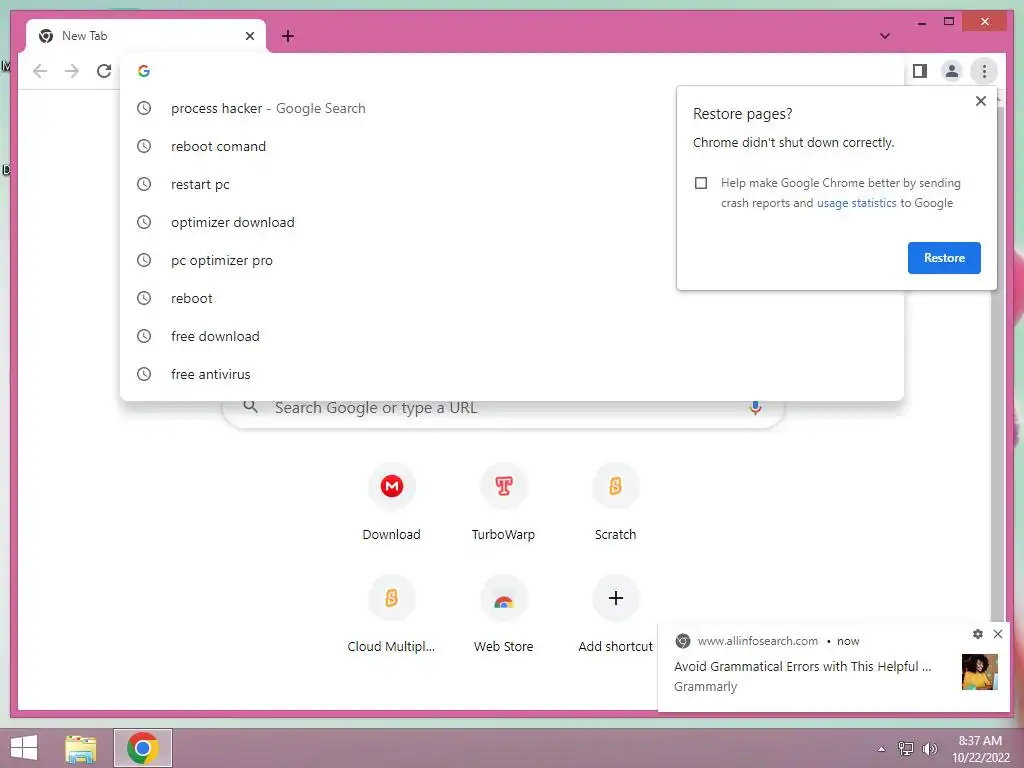Close the New Tab tab
1024x768 pixels.
[249, 36]
